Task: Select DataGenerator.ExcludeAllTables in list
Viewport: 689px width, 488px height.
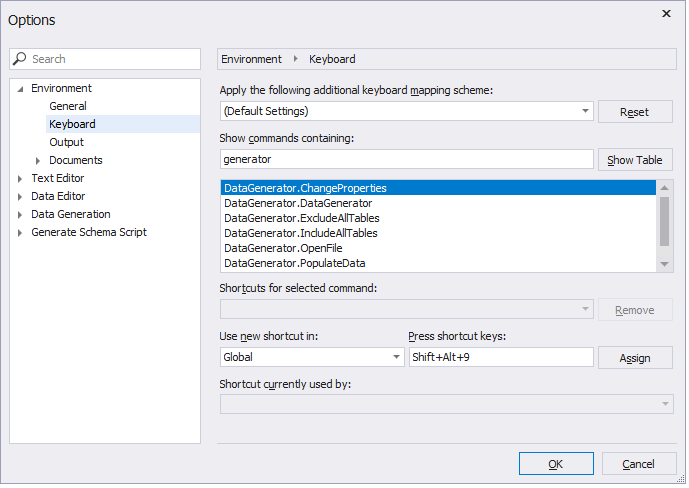Action: click(x=301, y=218)
